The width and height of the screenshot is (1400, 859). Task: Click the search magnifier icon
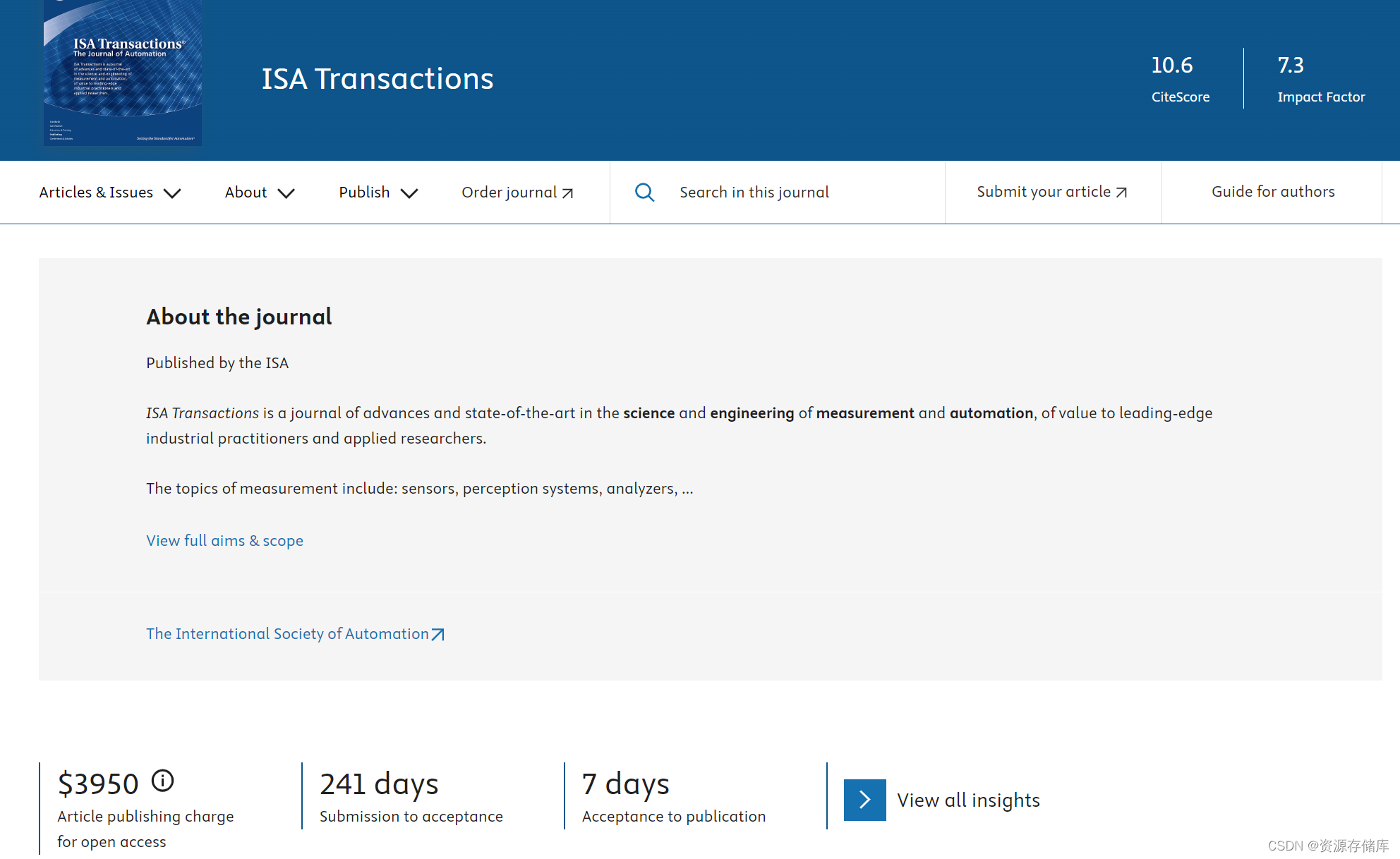coord(644,192)
